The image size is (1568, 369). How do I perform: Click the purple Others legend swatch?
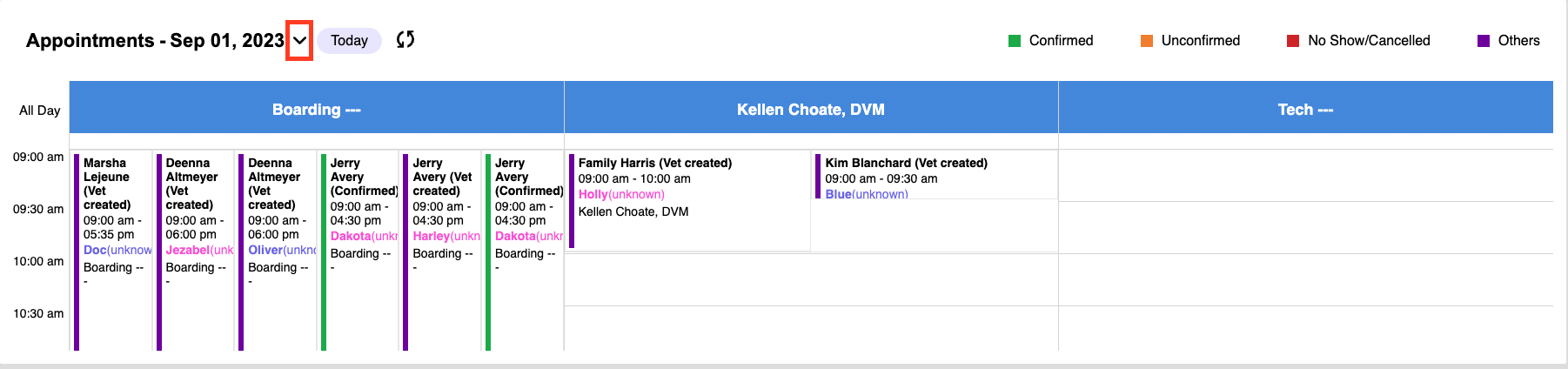click(1484, 41)
